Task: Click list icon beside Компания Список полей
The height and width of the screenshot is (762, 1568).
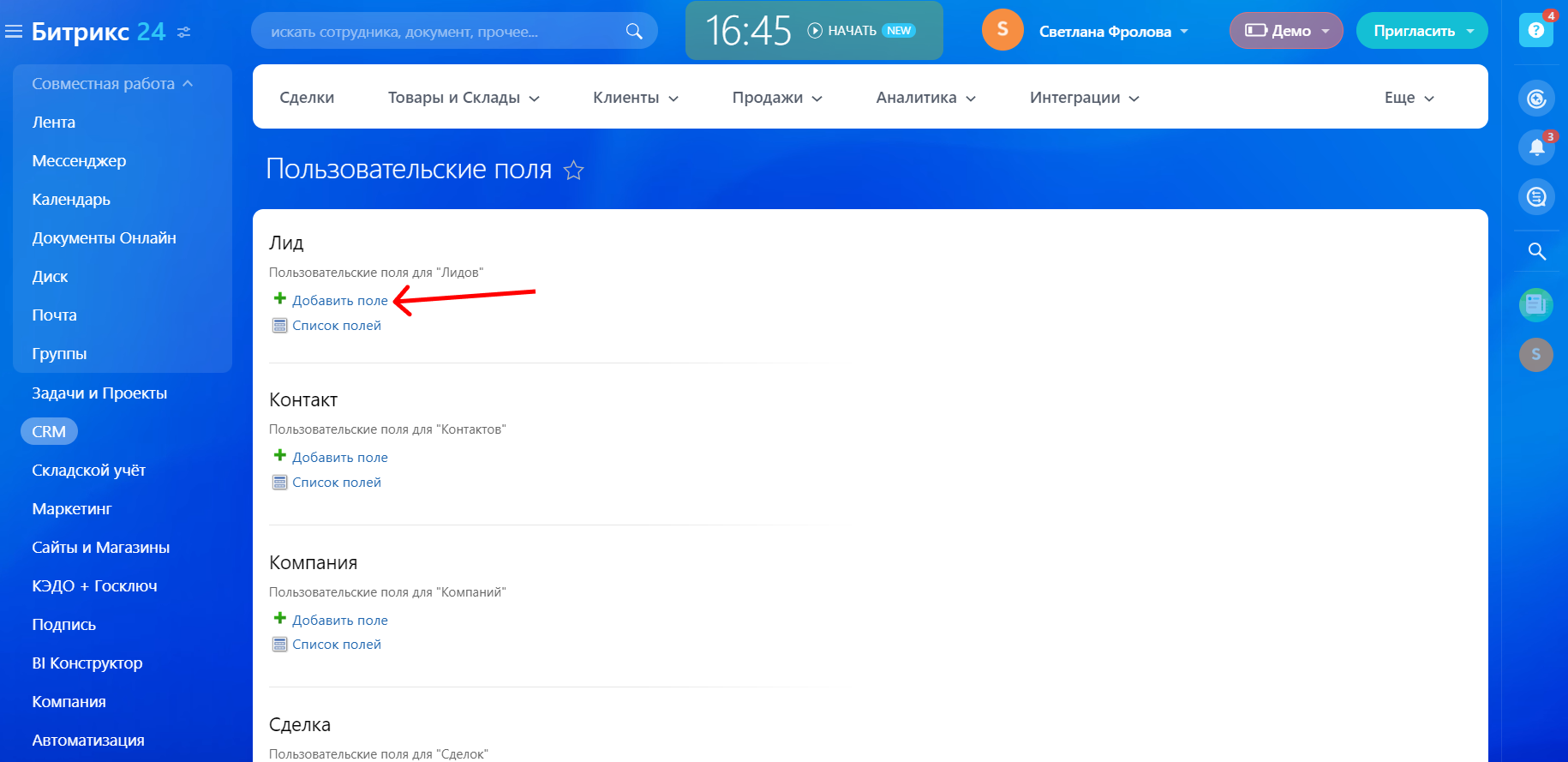Action: 279,644
